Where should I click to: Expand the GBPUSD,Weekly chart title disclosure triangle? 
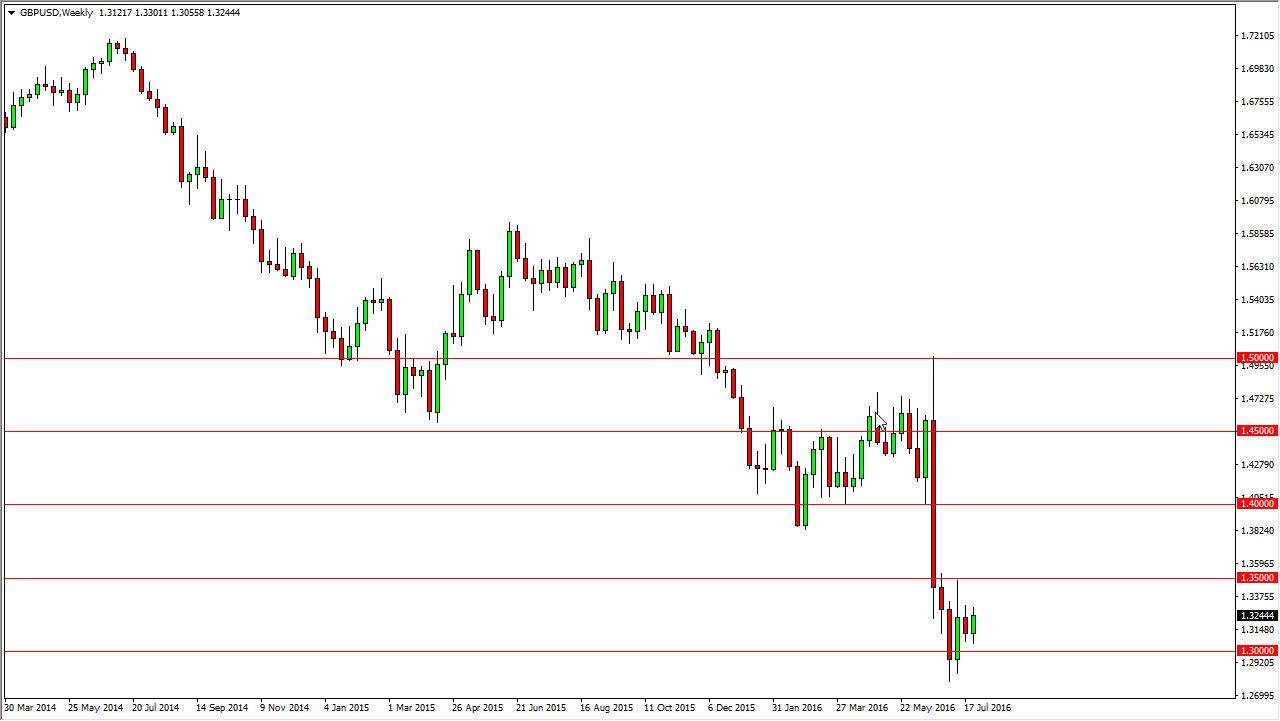(x=10, y=14)
